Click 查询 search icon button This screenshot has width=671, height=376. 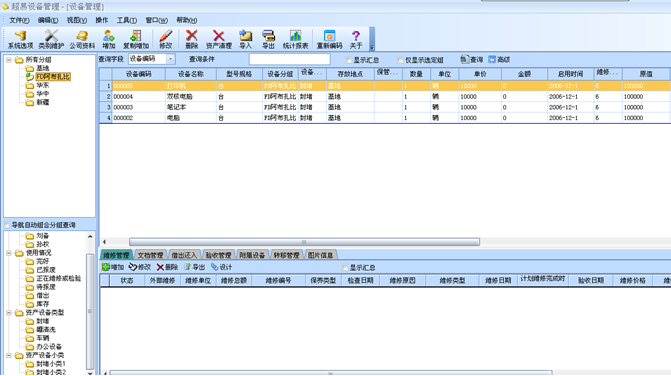[472, 59]
